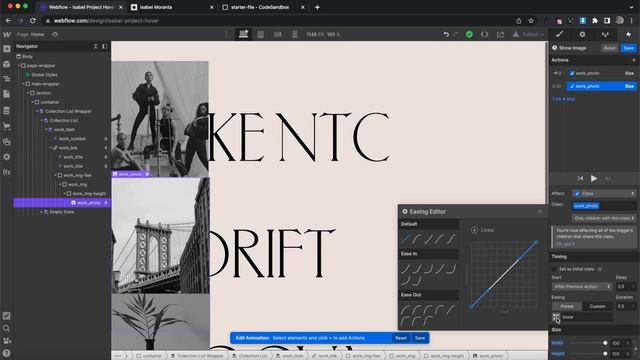Collapse the page-wrapper tree node
This screenshot has width=640, height=360.
tap(18, 66)
